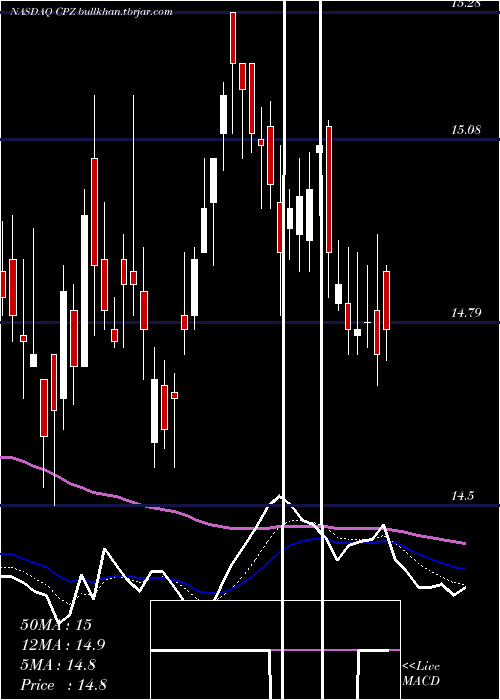500x700 pixels.
Task: Click the <<Live MACD label
Action: (x=421, y=674)
